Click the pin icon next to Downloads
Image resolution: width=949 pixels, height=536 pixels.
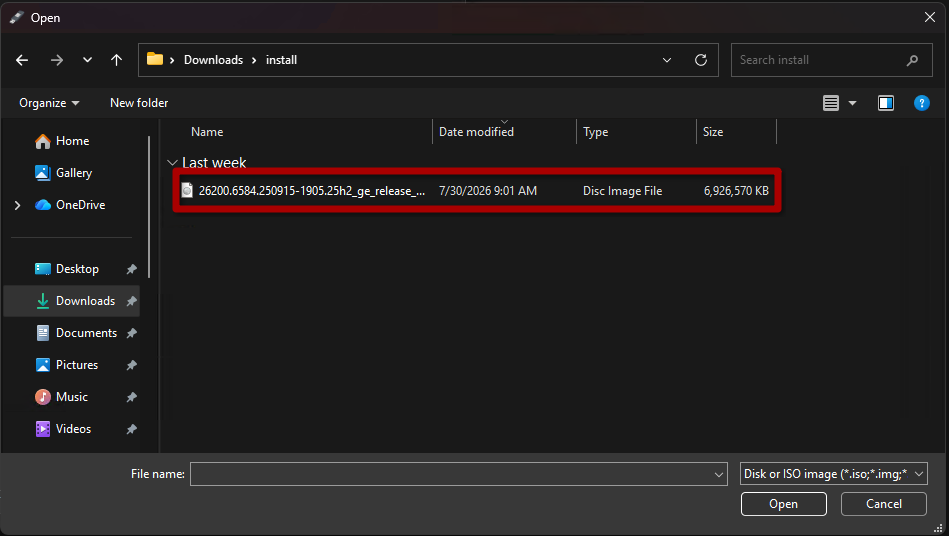(131, 301)
